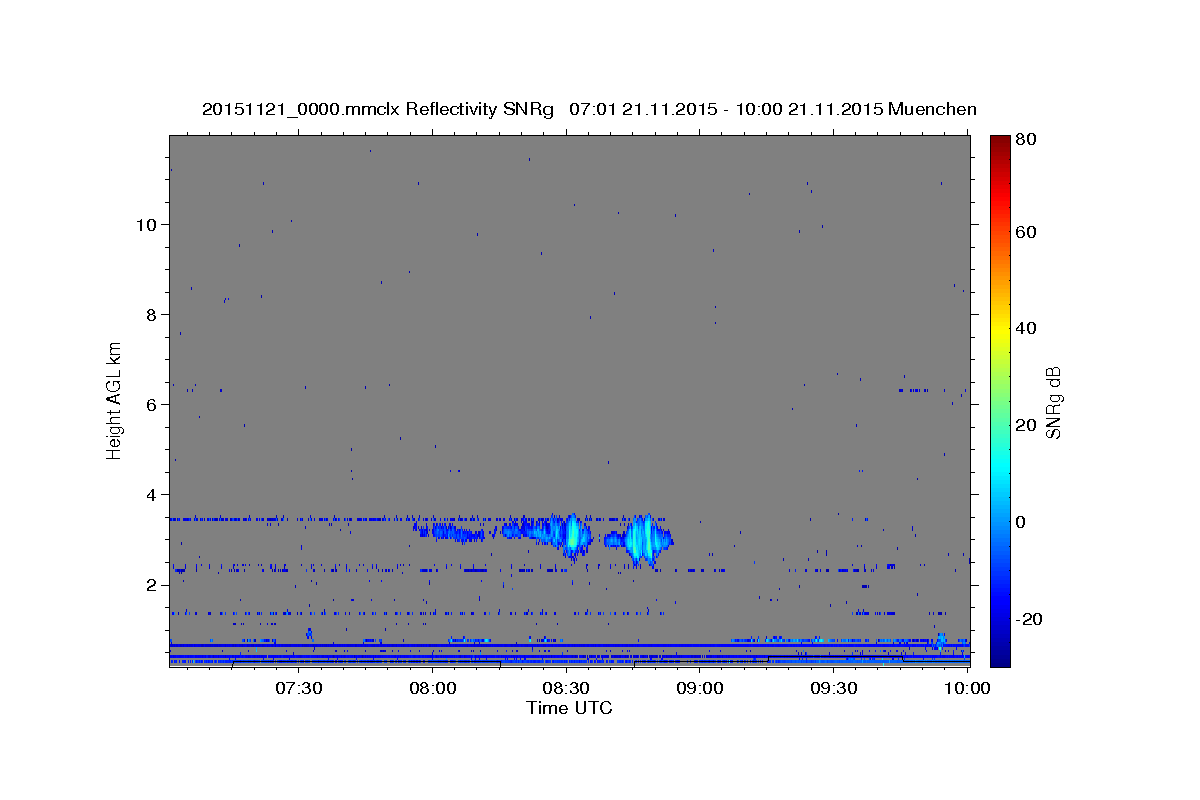Click the colorbar value 80
This screenshot has width=1200, height=800.
point(1026,140)
